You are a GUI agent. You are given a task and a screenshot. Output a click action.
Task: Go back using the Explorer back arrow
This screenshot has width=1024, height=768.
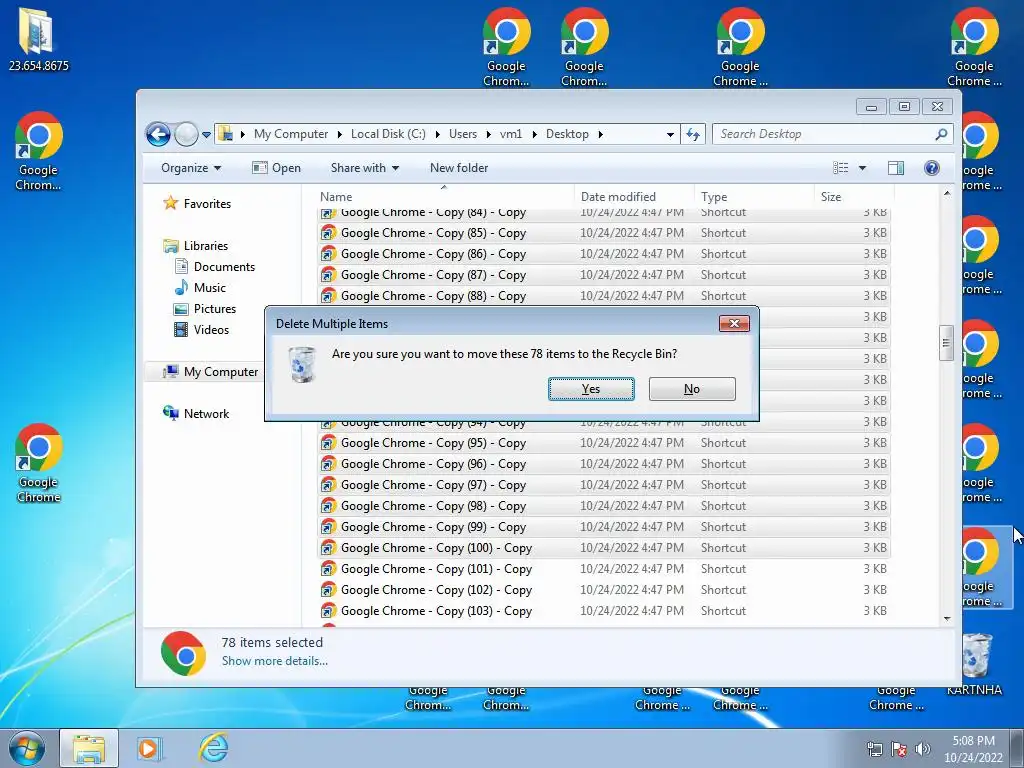[x=158, y=135]
